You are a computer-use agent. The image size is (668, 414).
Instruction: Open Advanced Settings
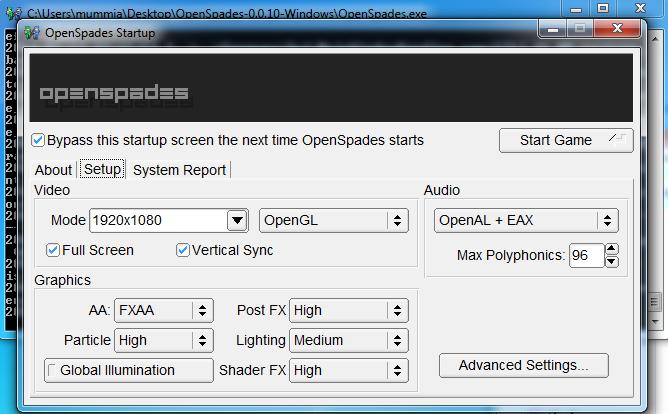click(x=524, y=365)
